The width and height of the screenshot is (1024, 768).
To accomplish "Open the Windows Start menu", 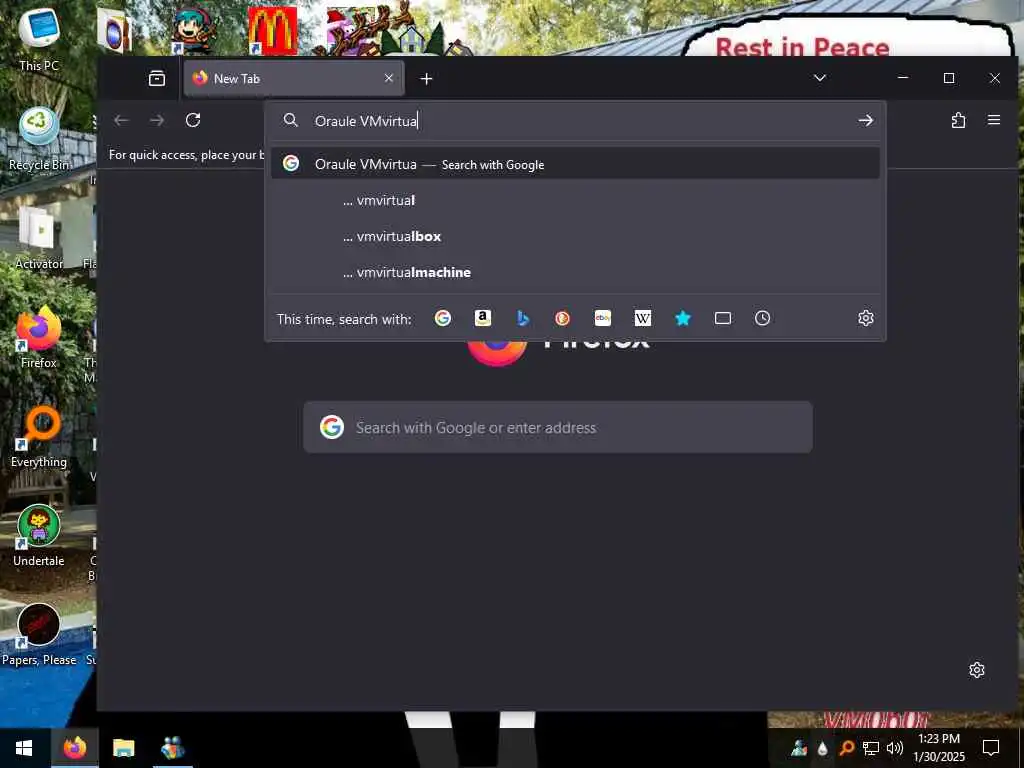I will click(x=24, y=748).
